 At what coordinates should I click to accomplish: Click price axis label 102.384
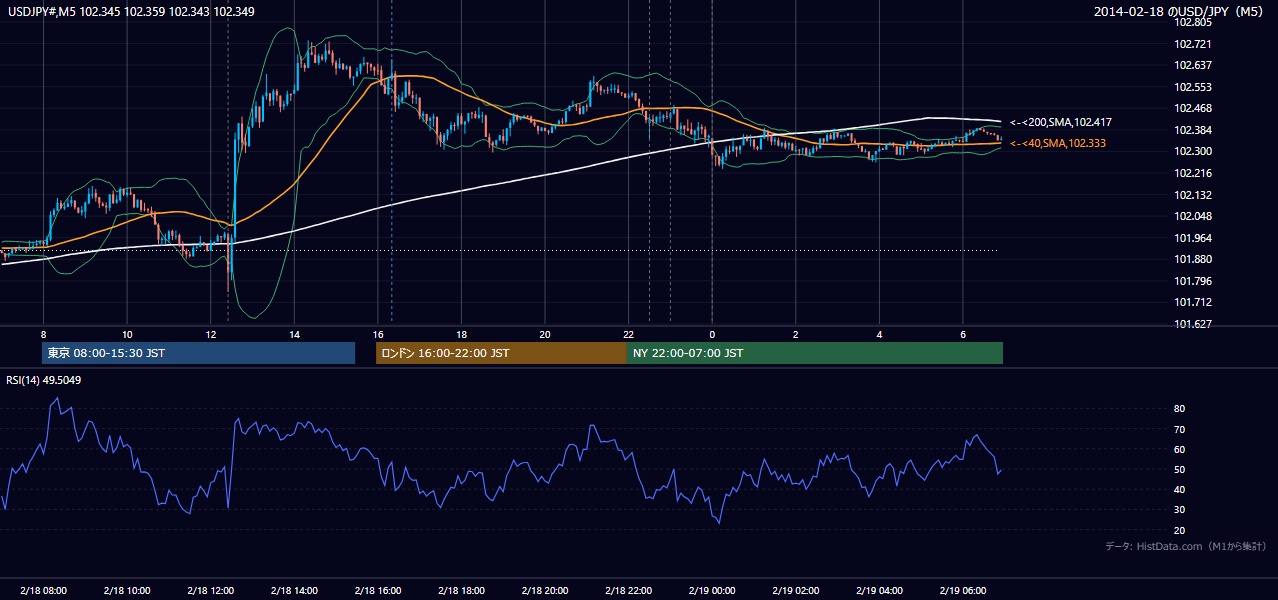(1193, 130)
